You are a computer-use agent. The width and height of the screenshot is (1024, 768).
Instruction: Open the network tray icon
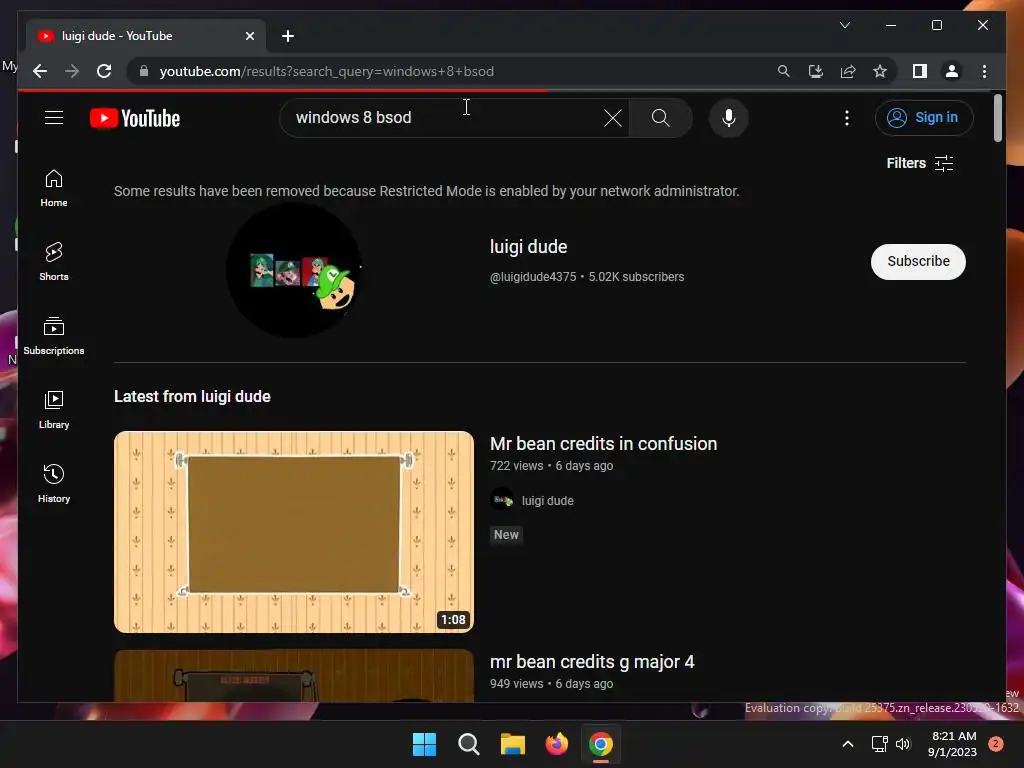pyautogui.click(x=879, y=744)
